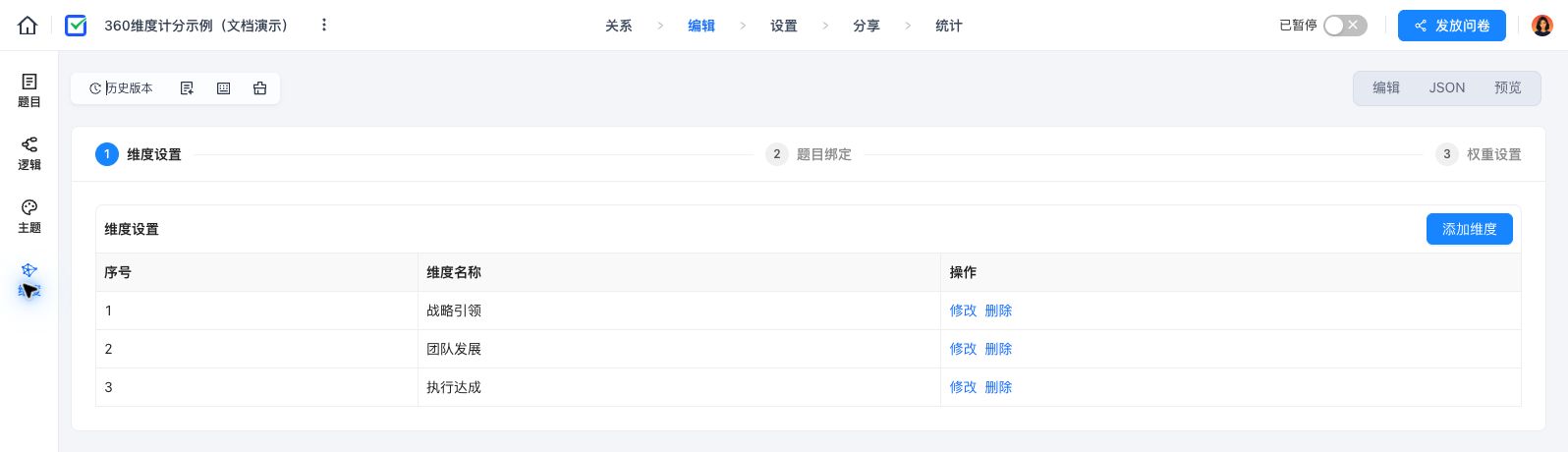Click 修改 for 执行达成

pos(963,387)
